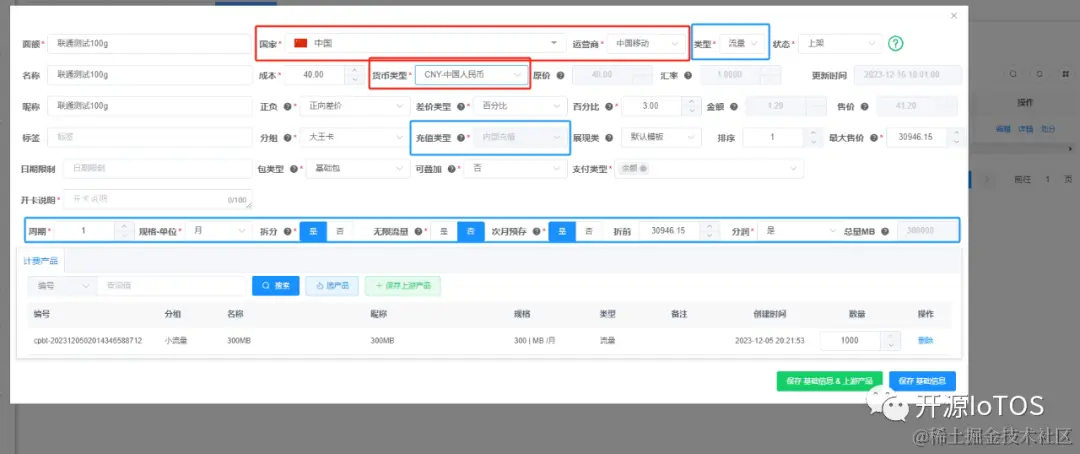
Task: Switch to the 计费产品 tab
Action: click(x=41, y=261)
